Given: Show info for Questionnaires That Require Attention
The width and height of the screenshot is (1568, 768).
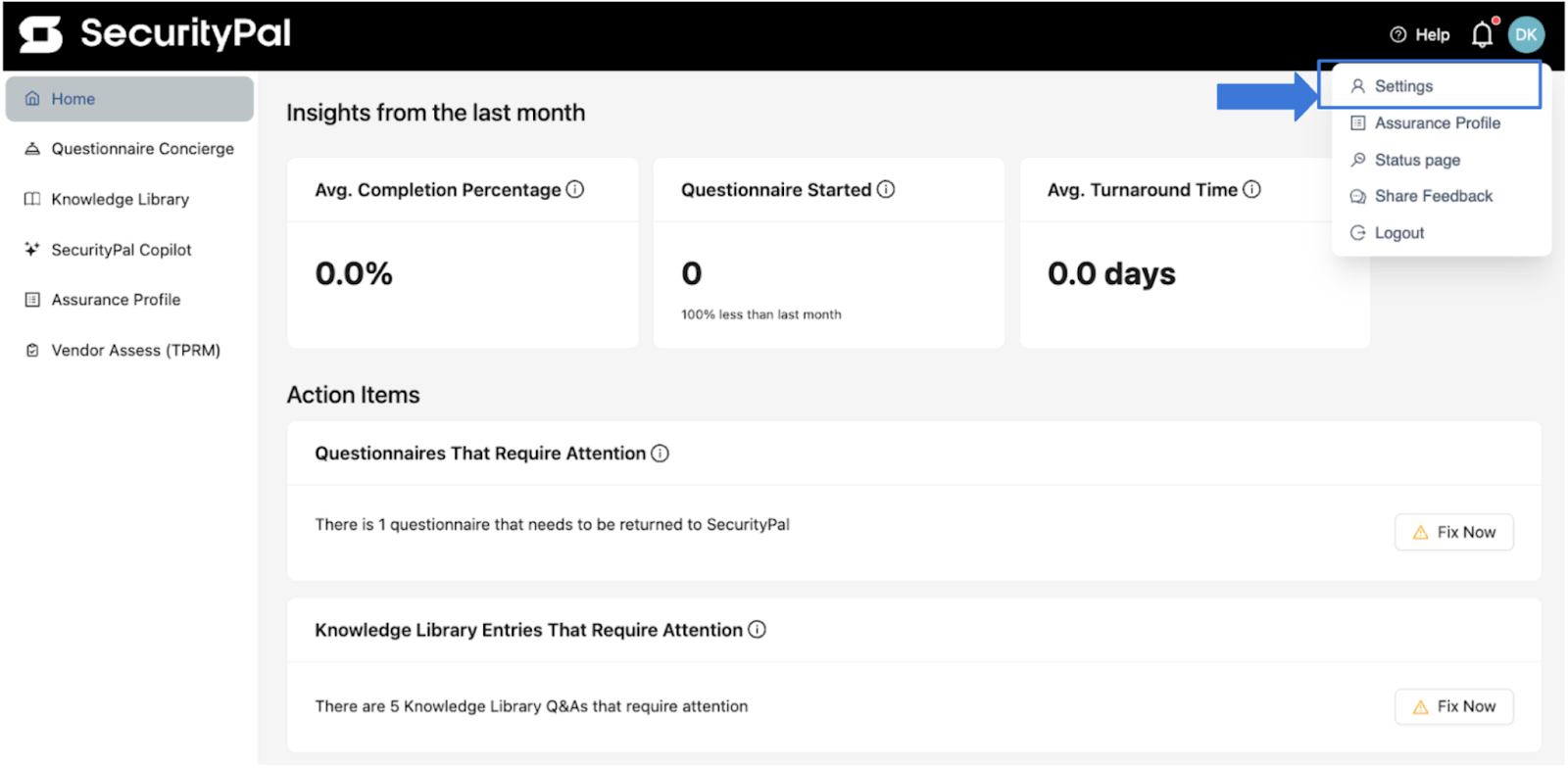Looking at the screenshot, I should (x=660, y=453).
